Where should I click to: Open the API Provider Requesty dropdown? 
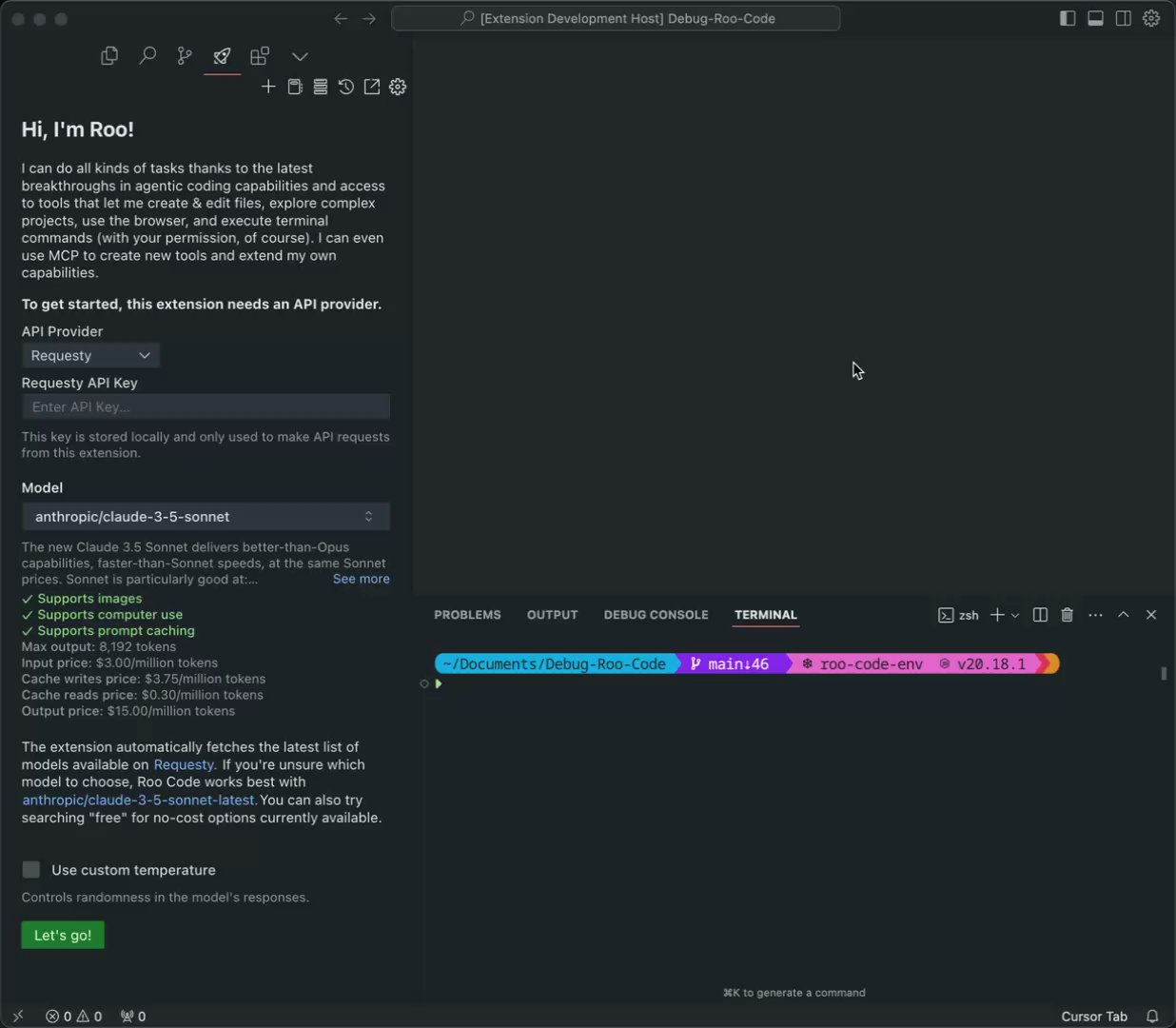click(90, 355)
